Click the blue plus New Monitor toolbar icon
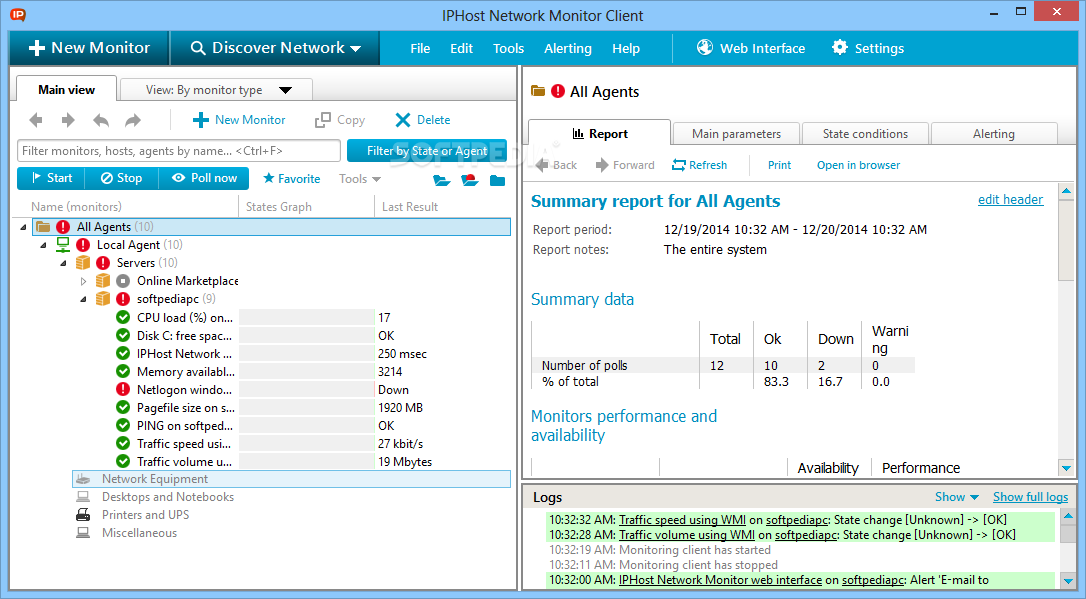The image size is (1086, 599). pyautogui.click(x=201, y=120)
